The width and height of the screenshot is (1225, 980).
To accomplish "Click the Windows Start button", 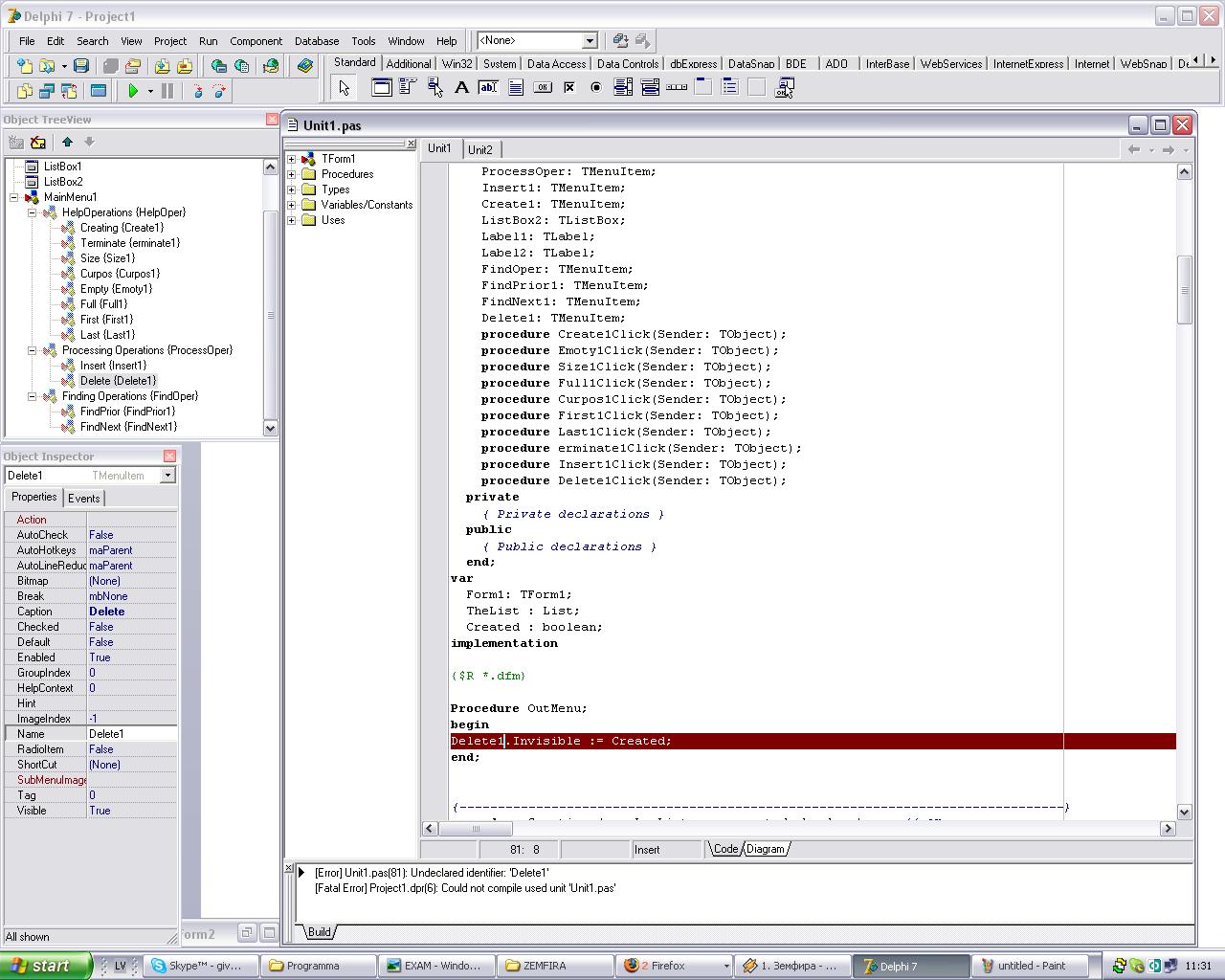I will coord(46,966).
